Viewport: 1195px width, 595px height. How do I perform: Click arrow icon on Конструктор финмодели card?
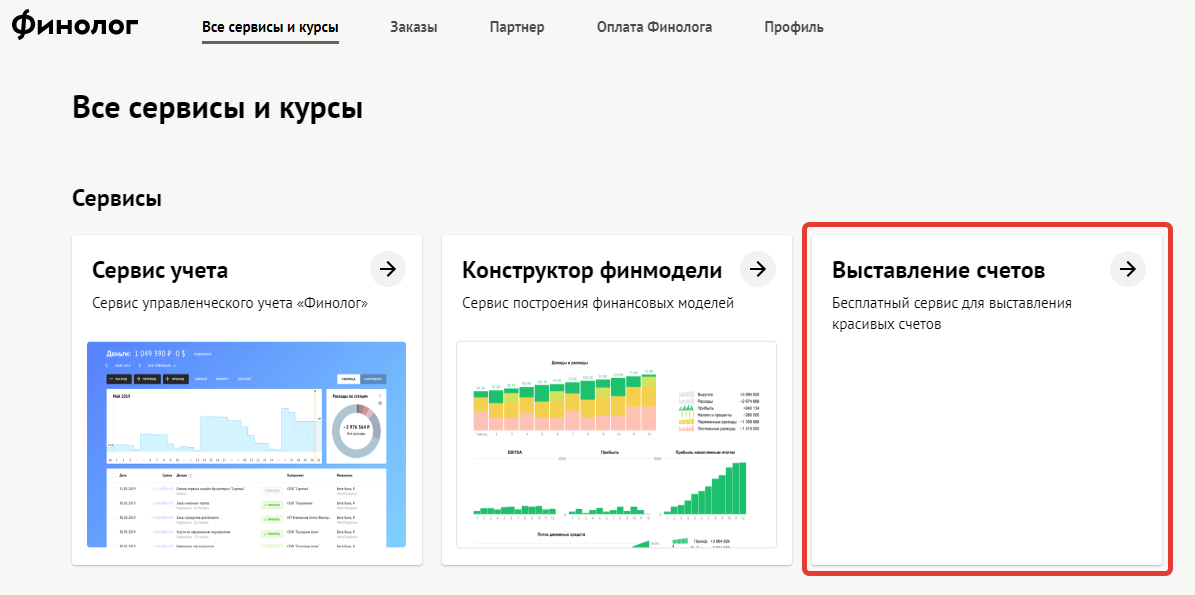point(758,269)
